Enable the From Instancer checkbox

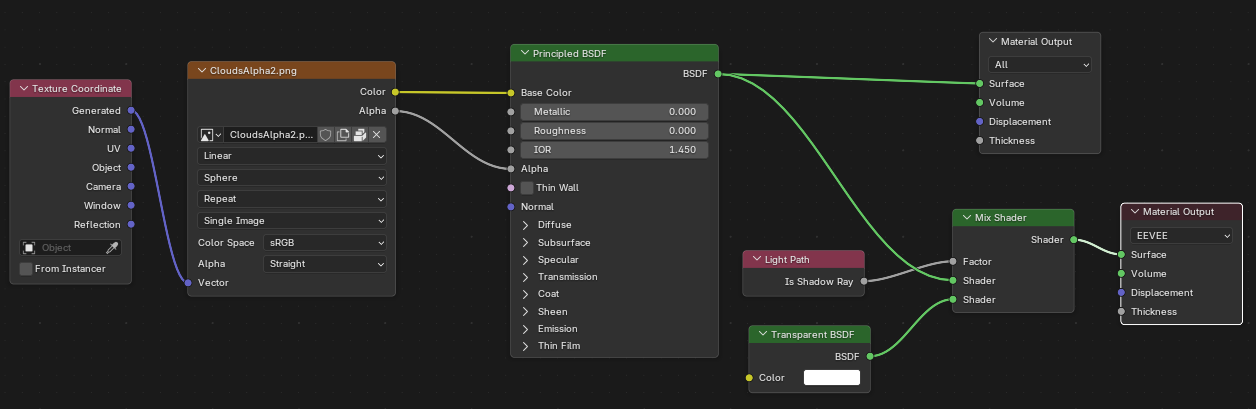(x=26, y=269)
